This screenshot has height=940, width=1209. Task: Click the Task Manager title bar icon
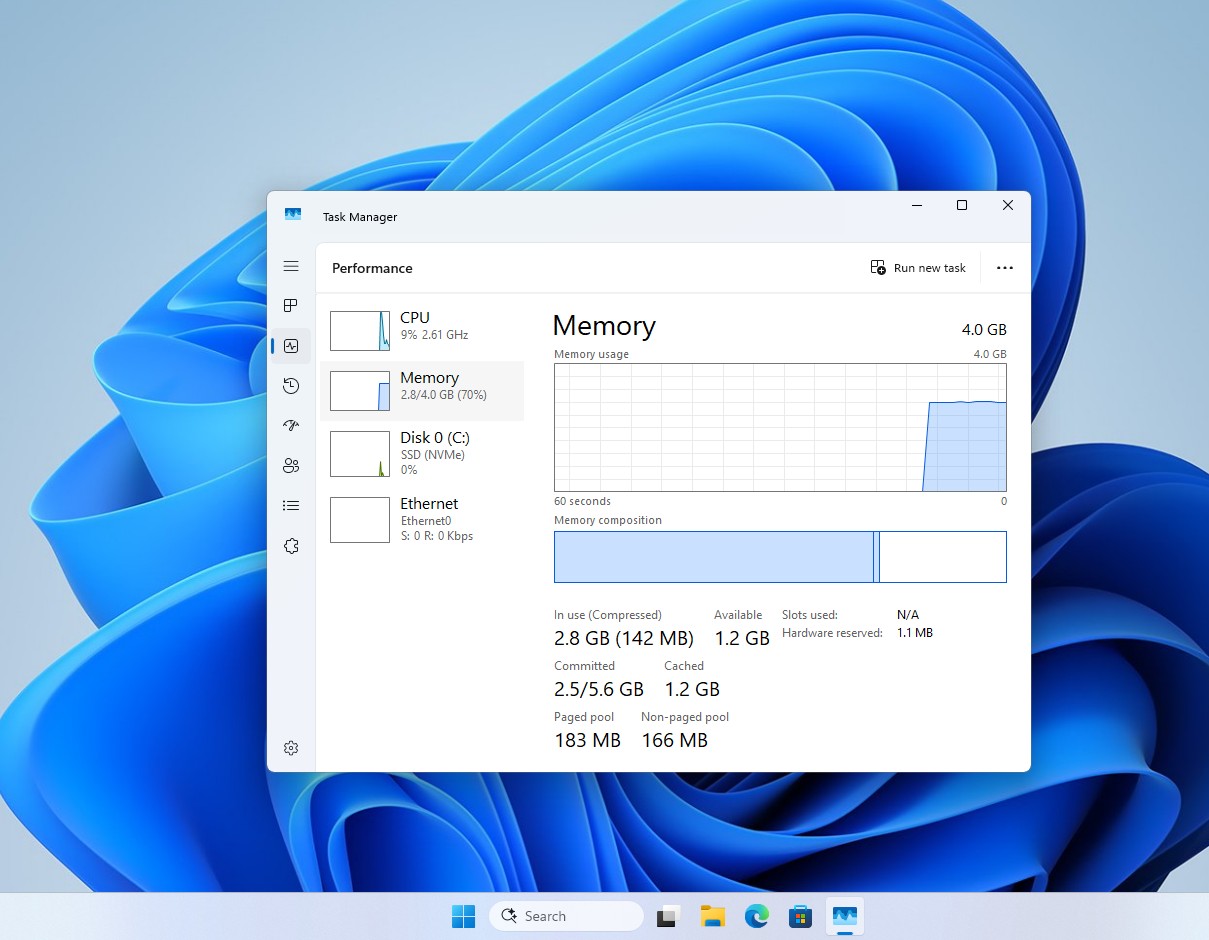pos(293,216)
